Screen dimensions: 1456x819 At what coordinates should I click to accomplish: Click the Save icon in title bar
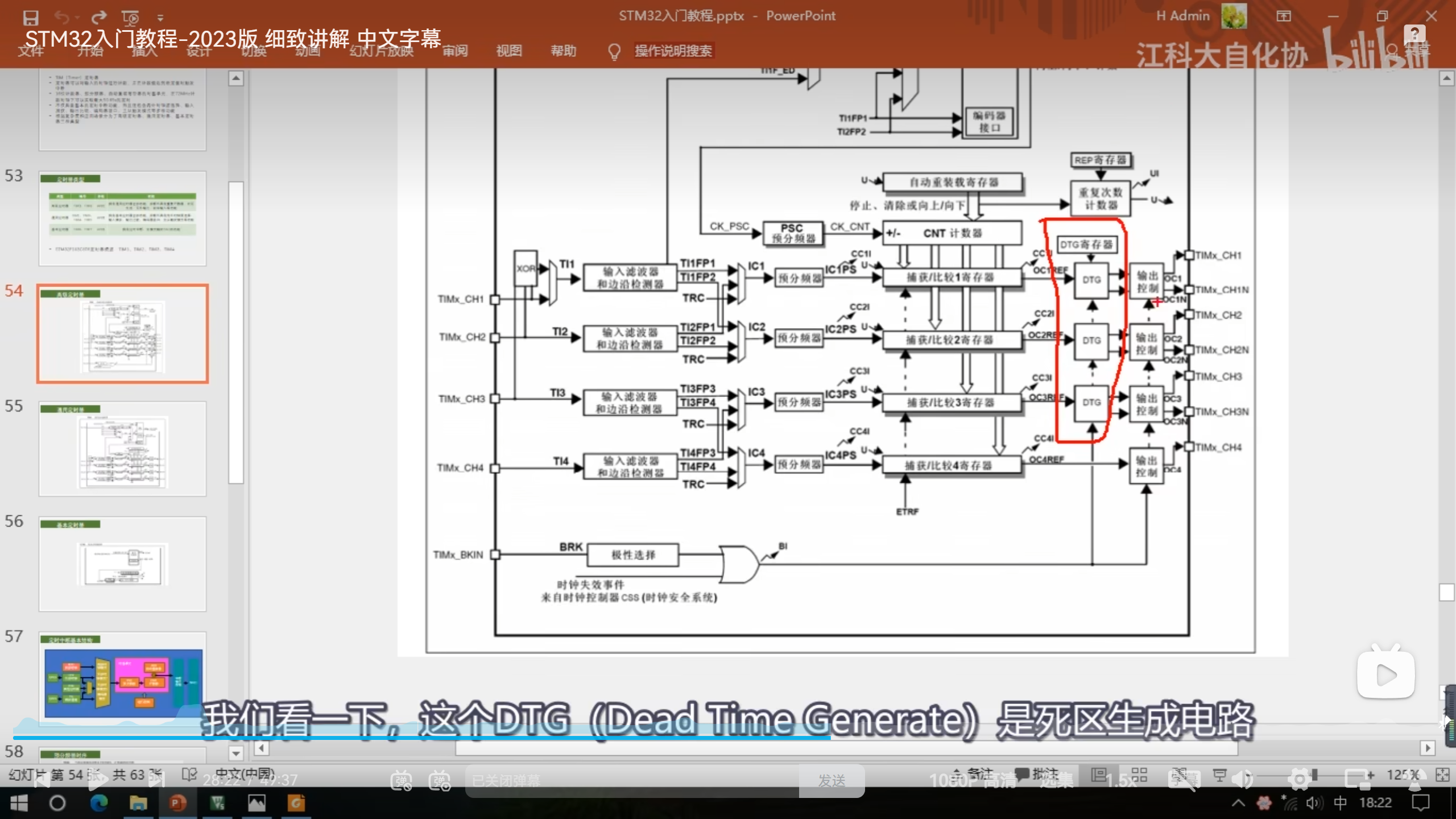pos(31,18)
